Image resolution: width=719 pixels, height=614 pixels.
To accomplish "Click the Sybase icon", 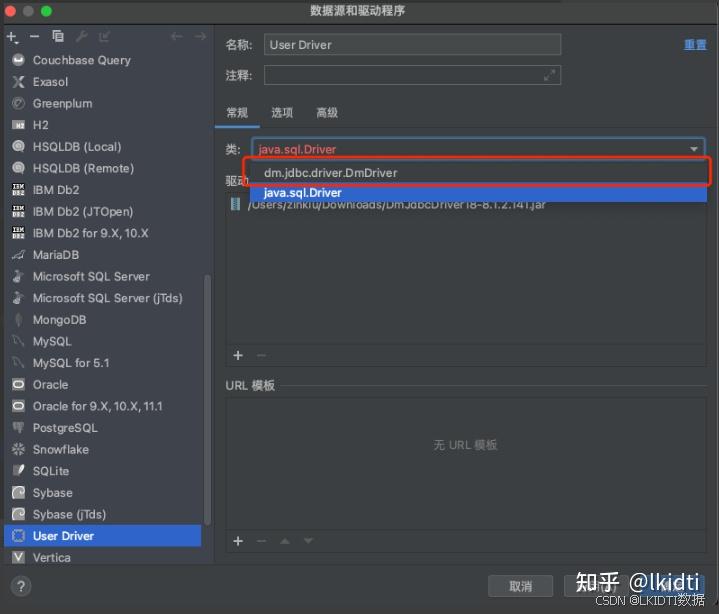I will click(18, 492).
